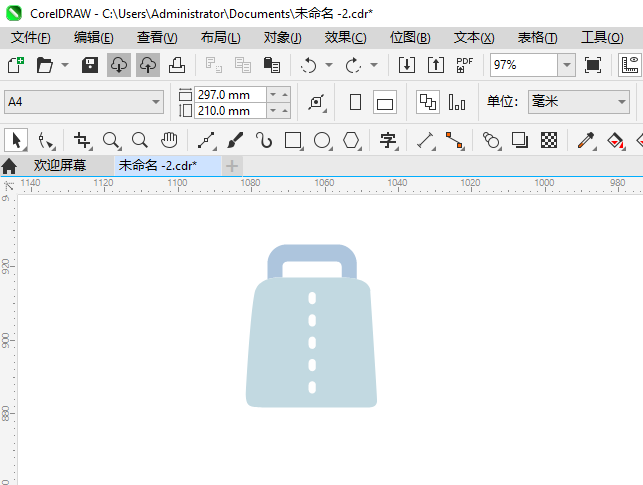Viewport: 643px width, 485px height.
Task: Click the cloud download icon
Action: [x=119, y=65]
